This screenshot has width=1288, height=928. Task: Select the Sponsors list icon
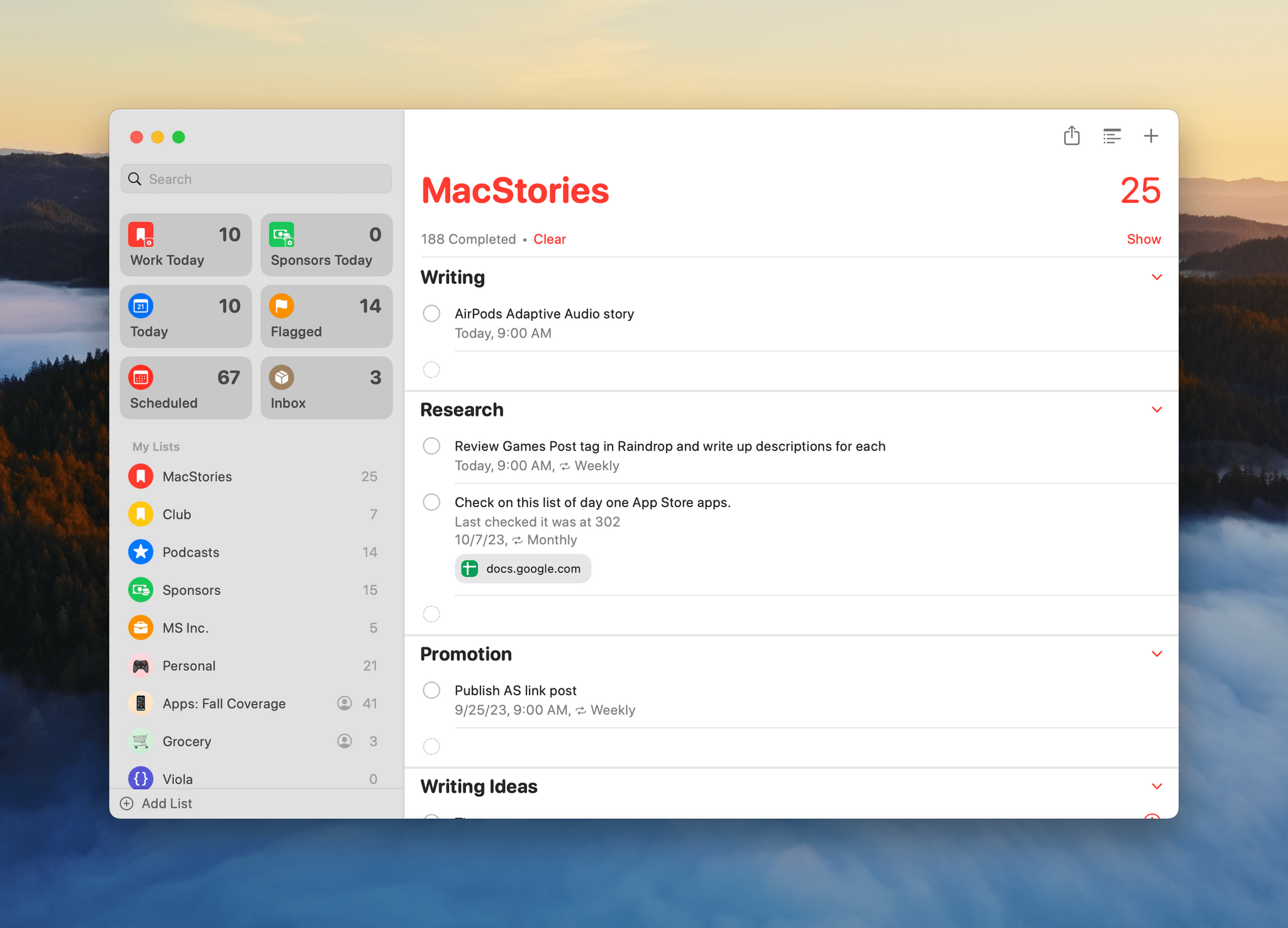pyautogui.click(x=140, y=589)
